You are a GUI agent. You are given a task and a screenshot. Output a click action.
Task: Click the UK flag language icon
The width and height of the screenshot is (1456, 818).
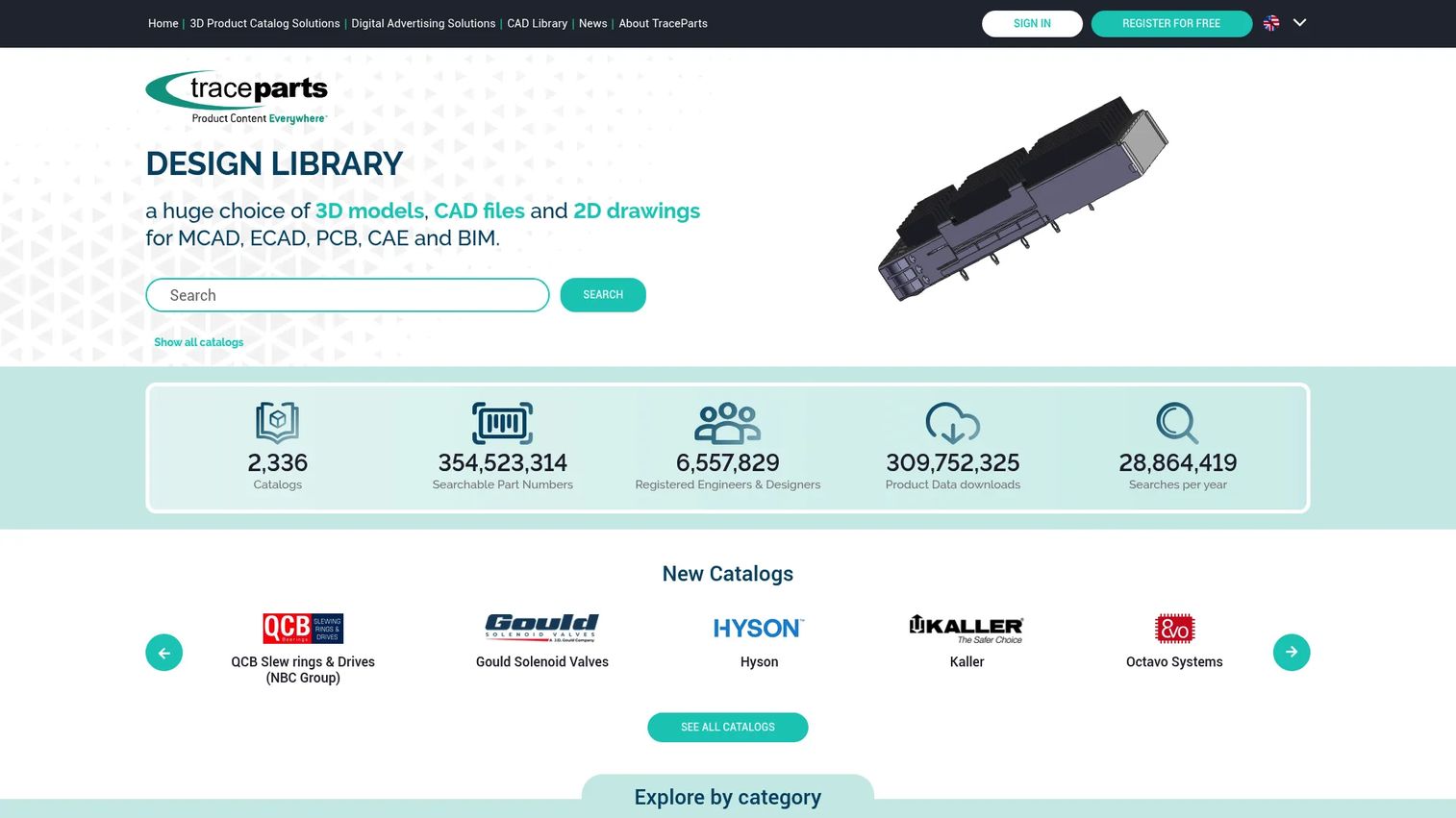pyautogui.click(x=1271, y=23)
